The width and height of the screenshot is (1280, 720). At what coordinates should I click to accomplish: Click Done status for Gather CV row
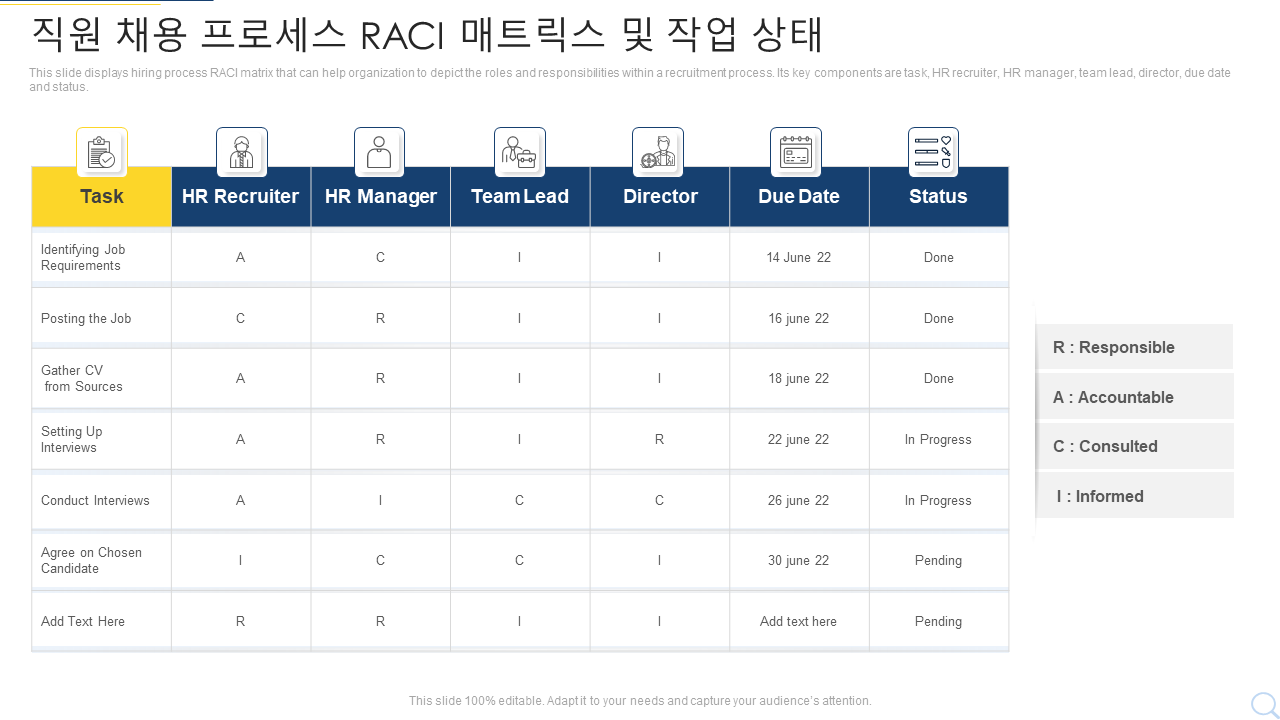point(939,378)
